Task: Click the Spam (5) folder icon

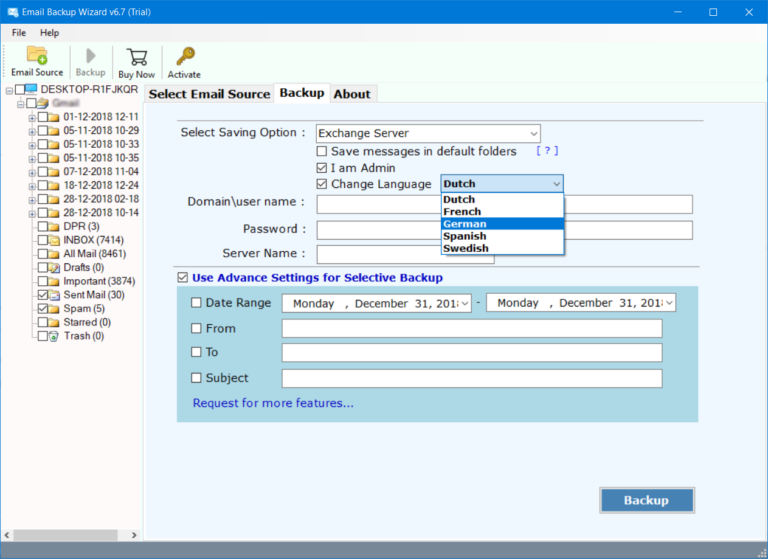Action: [54, 309]
